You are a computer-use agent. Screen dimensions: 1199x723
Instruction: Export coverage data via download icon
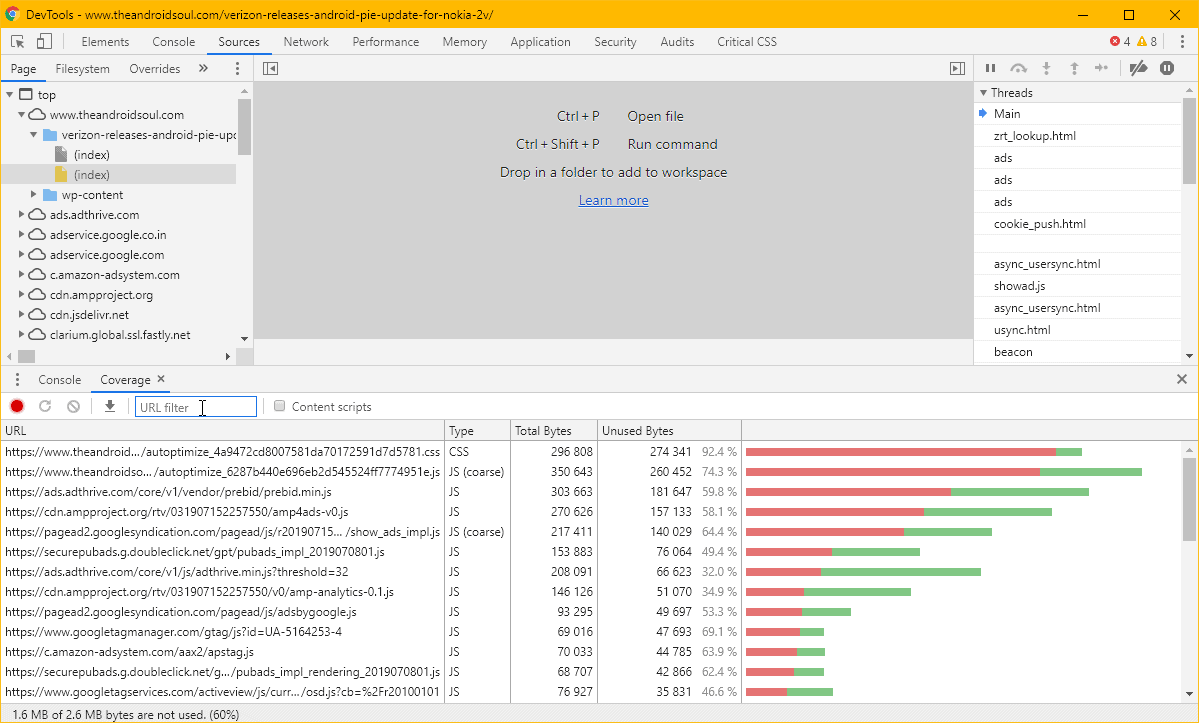click(x=110, y=406)
